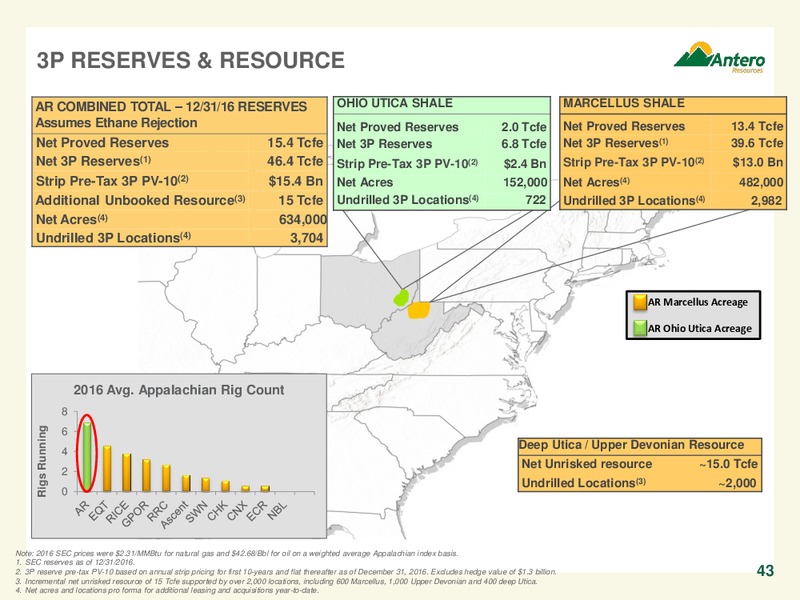Click the EQT bar in rig count chart
The image size is (800, 600).
(x=107, y=468)
